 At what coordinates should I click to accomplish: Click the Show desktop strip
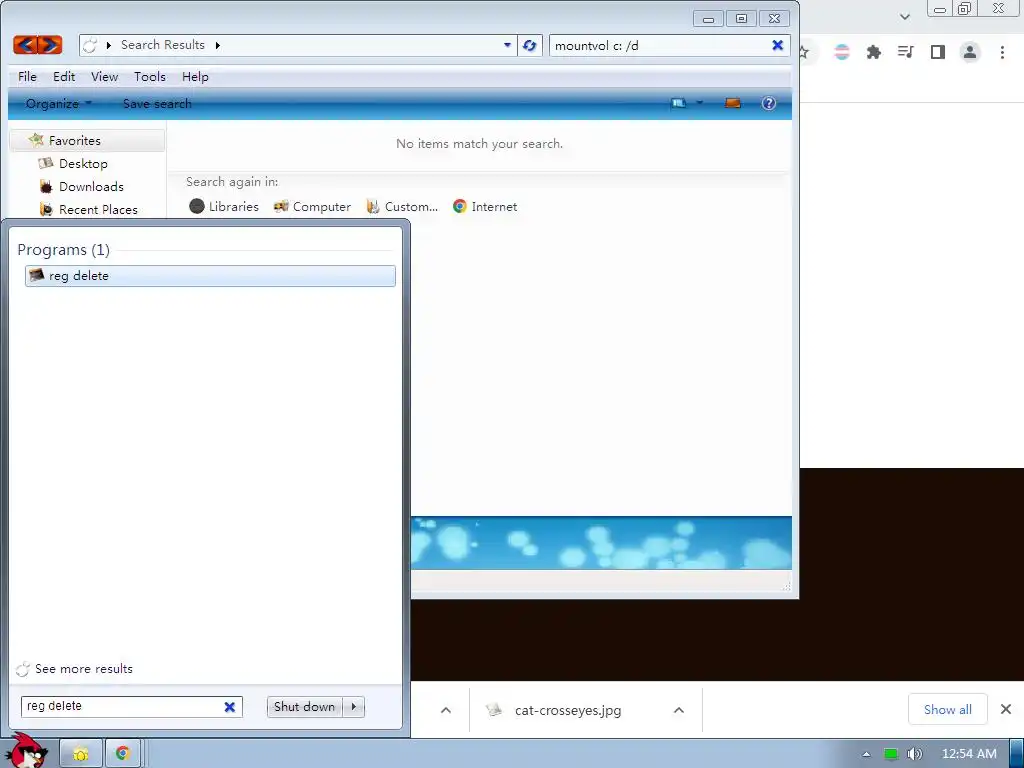pos(1017,754)
